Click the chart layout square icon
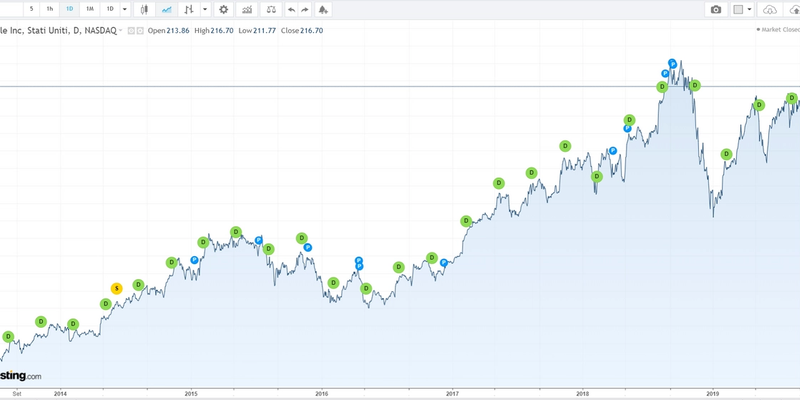 tap(738, 9)
